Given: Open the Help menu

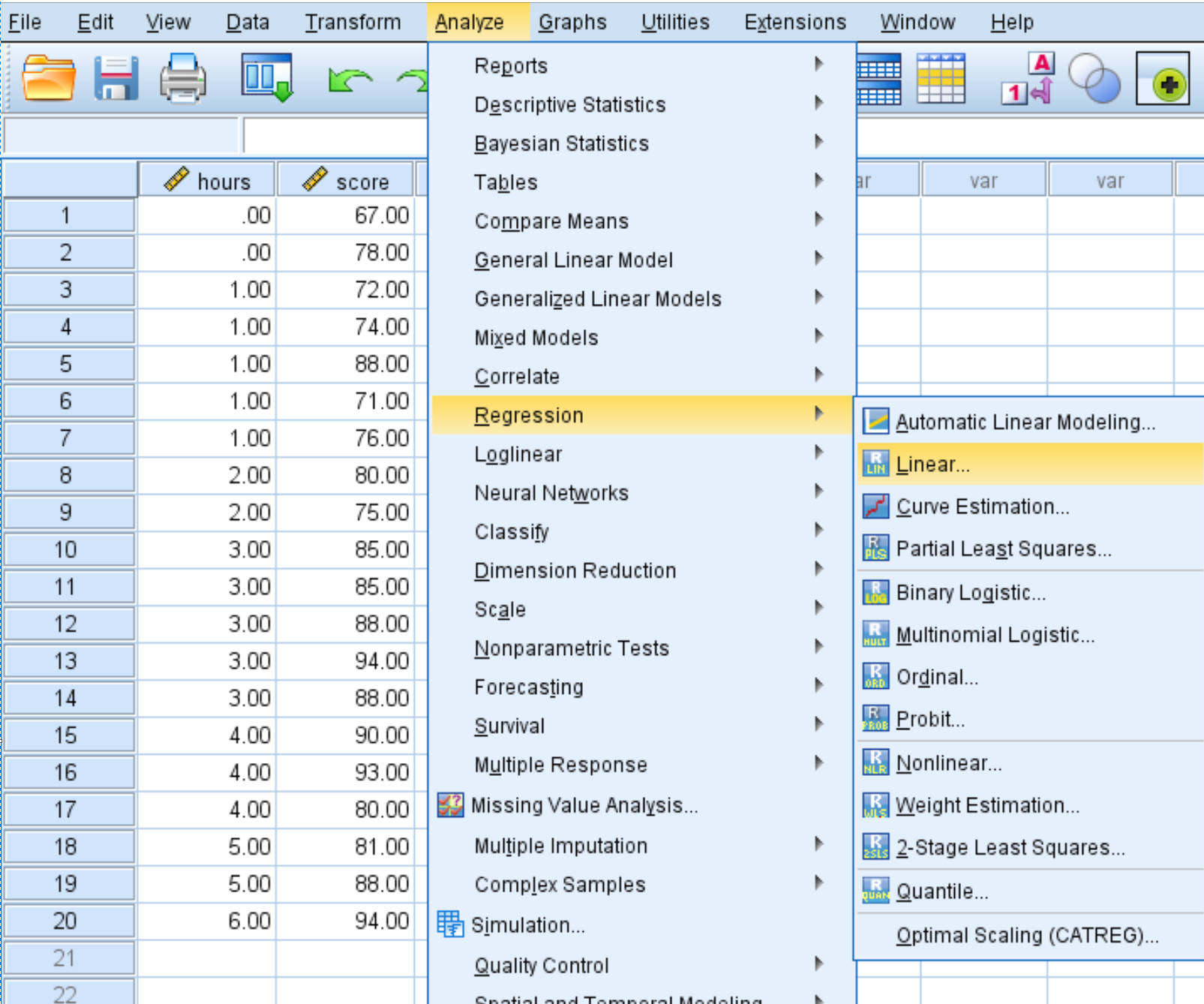Looking at the screenshot, I should [1012, 23].
